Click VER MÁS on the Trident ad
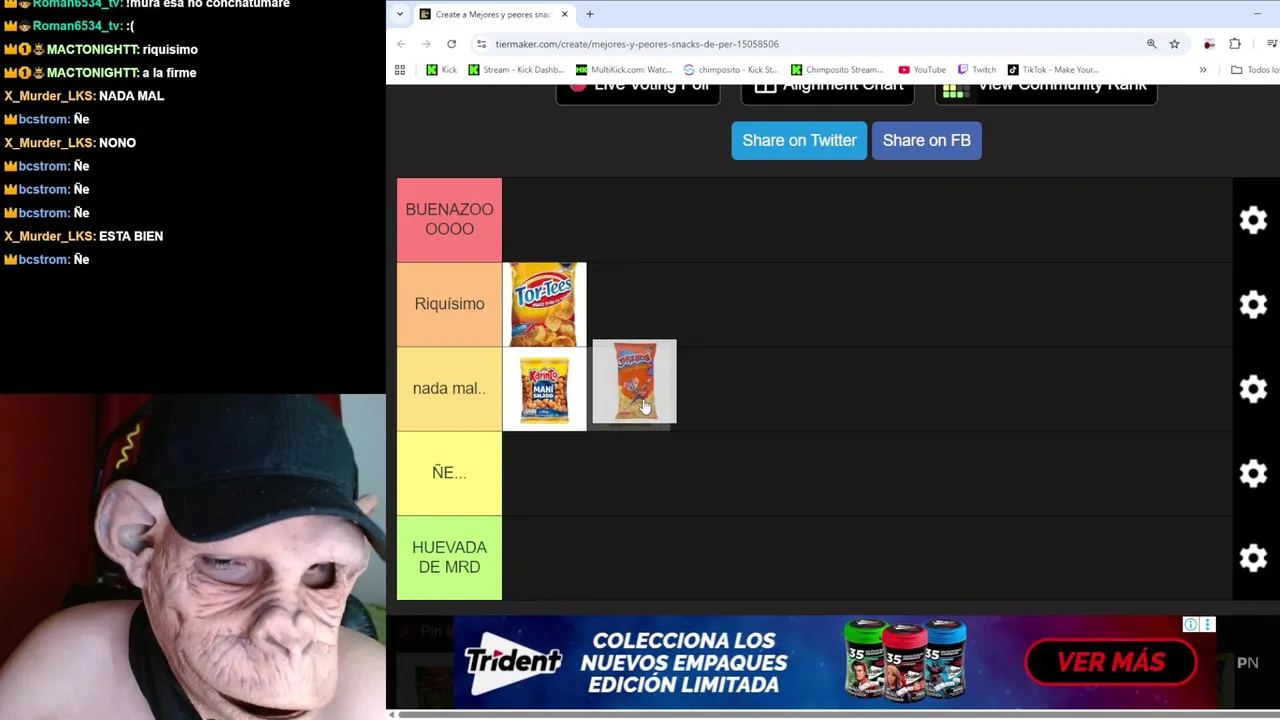This screenshot has width=1280, height=720. point(1111,662)
